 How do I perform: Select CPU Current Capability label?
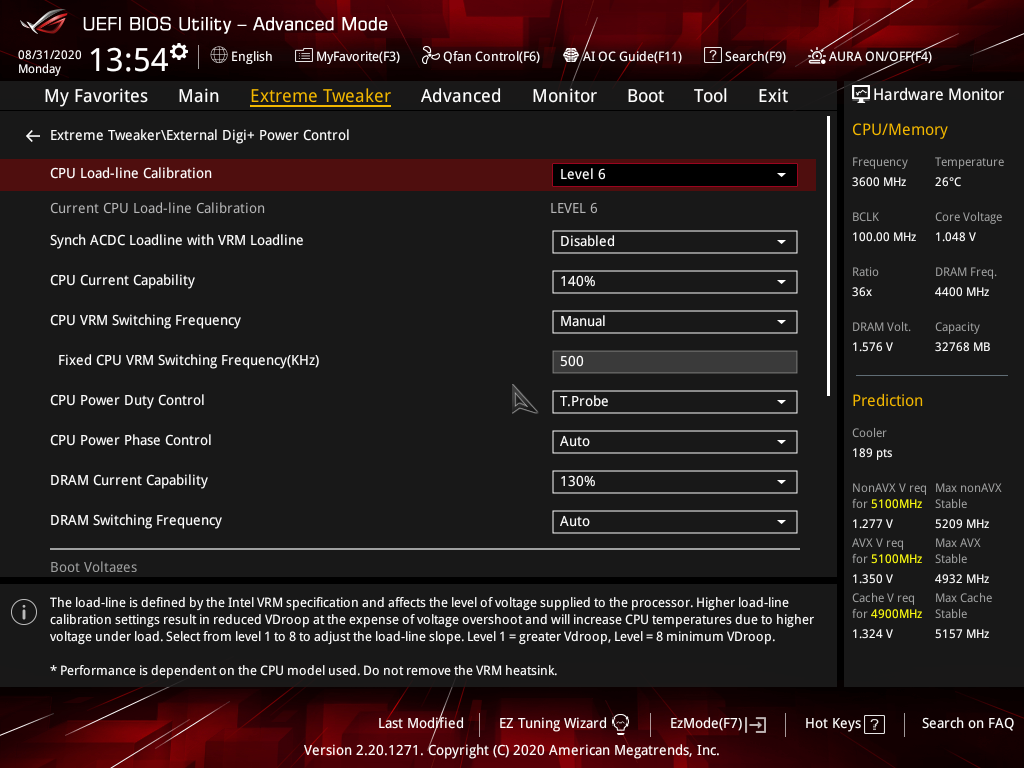[x=122, y=280]
